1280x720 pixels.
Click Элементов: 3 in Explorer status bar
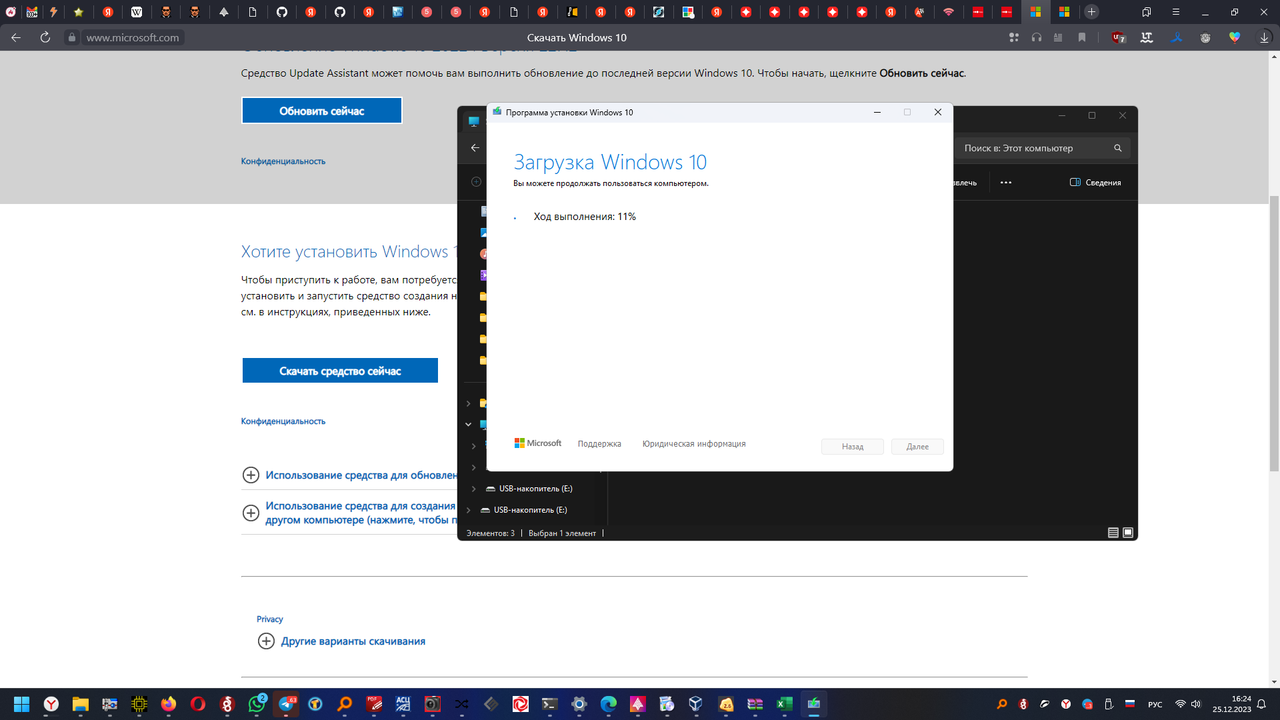pos(490,533)
